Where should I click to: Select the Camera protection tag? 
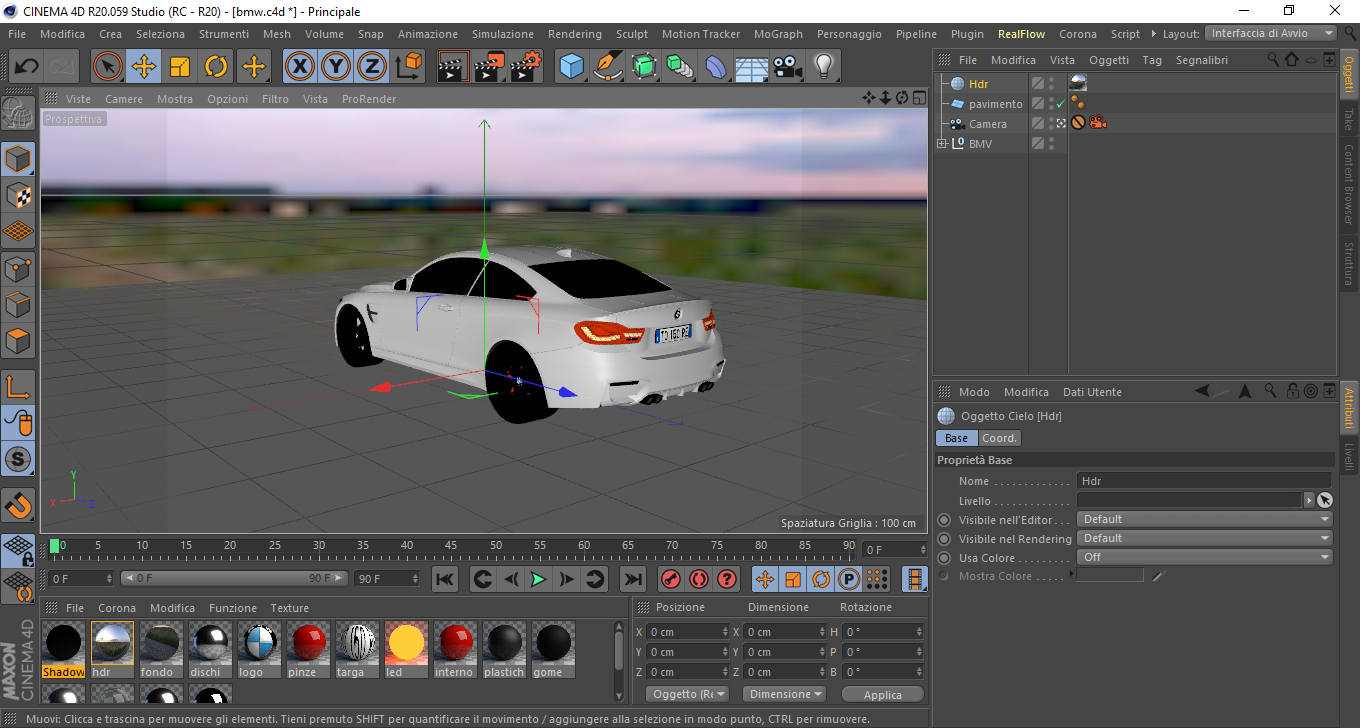coord(1078,123)
